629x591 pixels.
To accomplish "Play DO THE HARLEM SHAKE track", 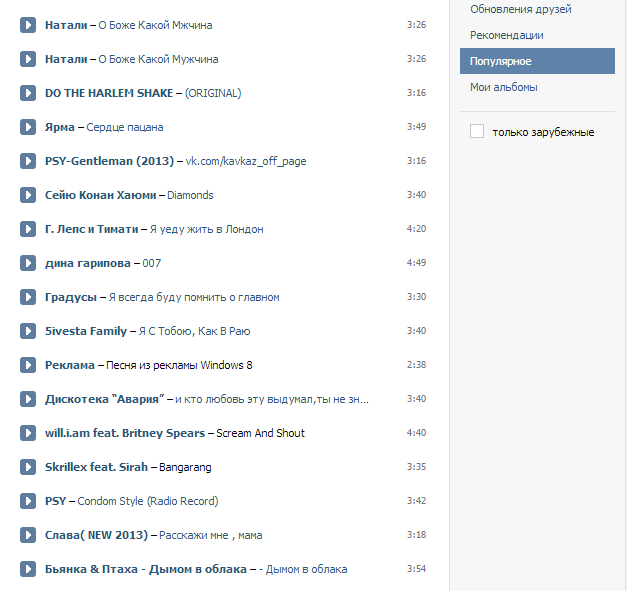I will (x=28, y=93).
